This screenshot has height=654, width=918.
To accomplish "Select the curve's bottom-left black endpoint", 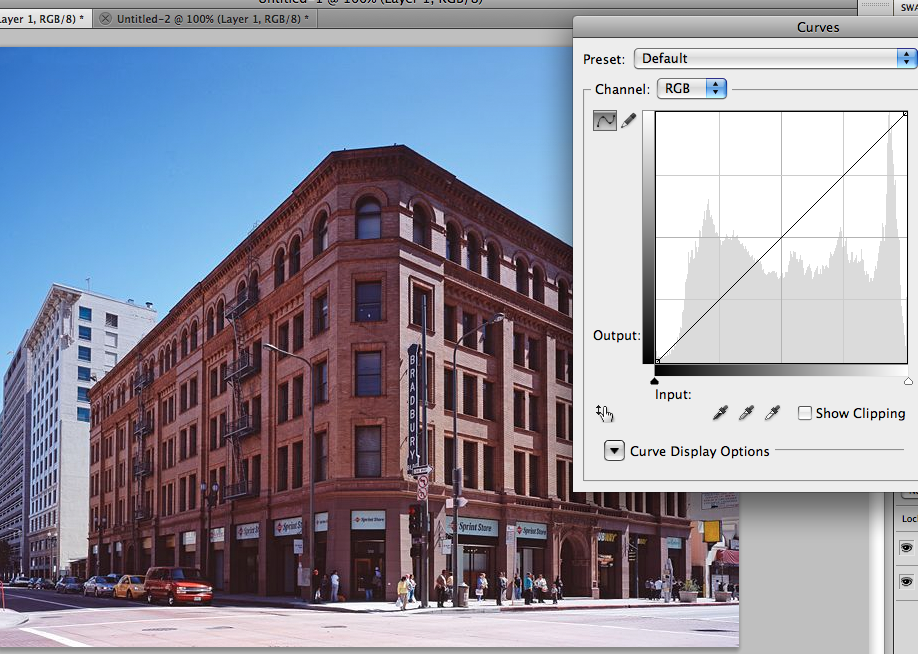I will (657, 361).
